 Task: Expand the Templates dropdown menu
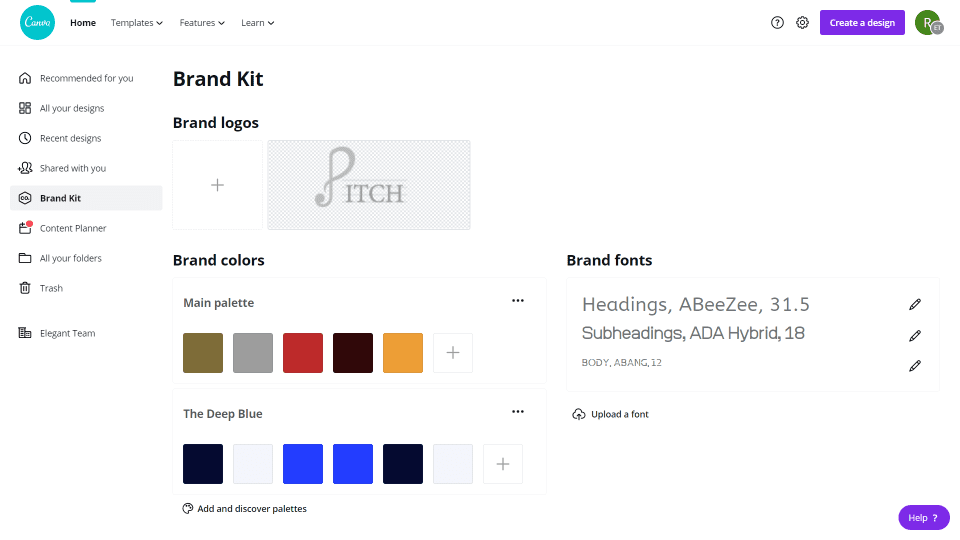(137, 23)
